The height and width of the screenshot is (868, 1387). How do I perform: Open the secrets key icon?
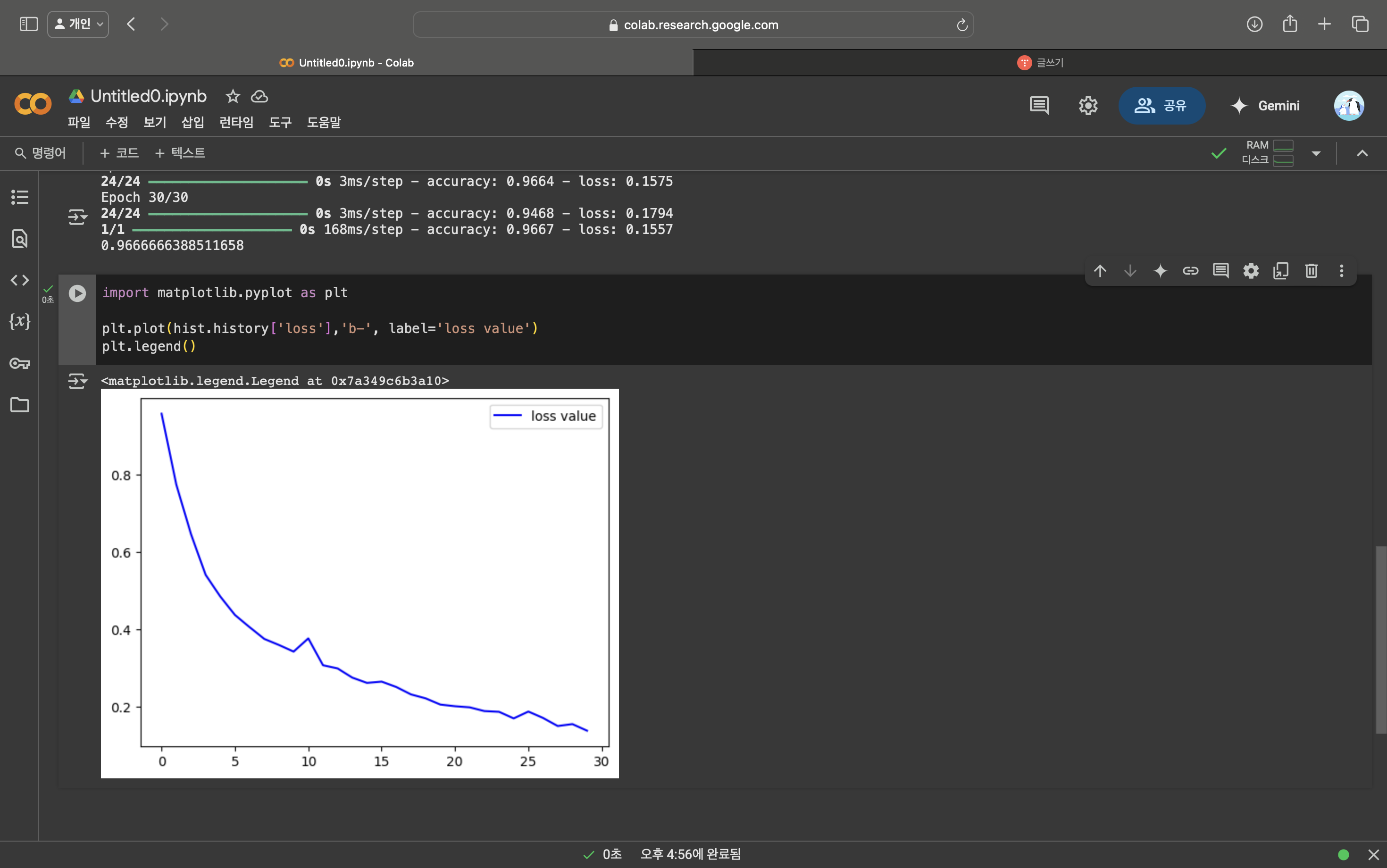pos(19,363)
